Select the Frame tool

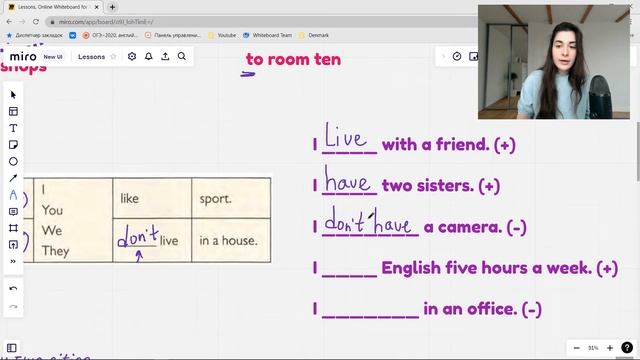pos(13,228)
